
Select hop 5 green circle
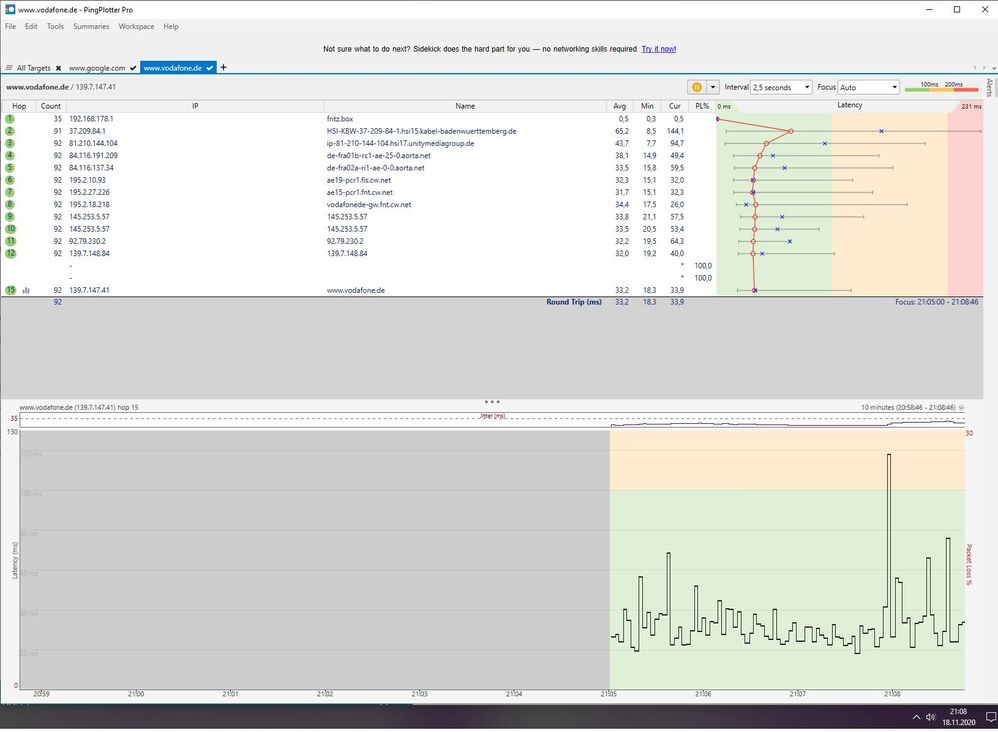tap(10, 168)
